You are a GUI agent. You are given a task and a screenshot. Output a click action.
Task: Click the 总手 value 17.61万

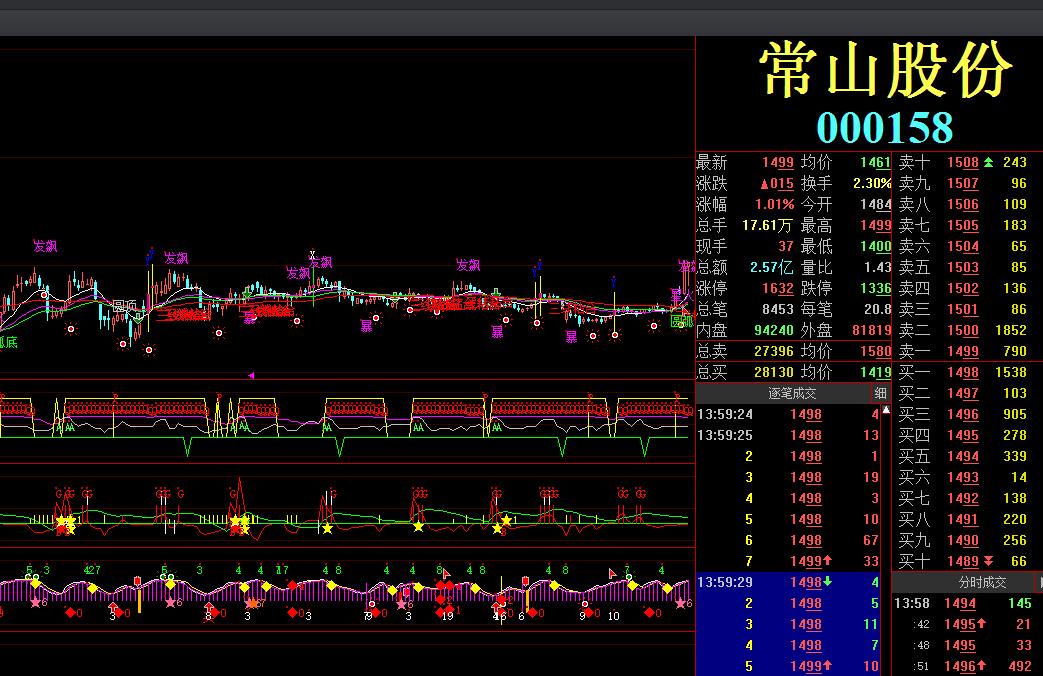(x=767, y=226)
